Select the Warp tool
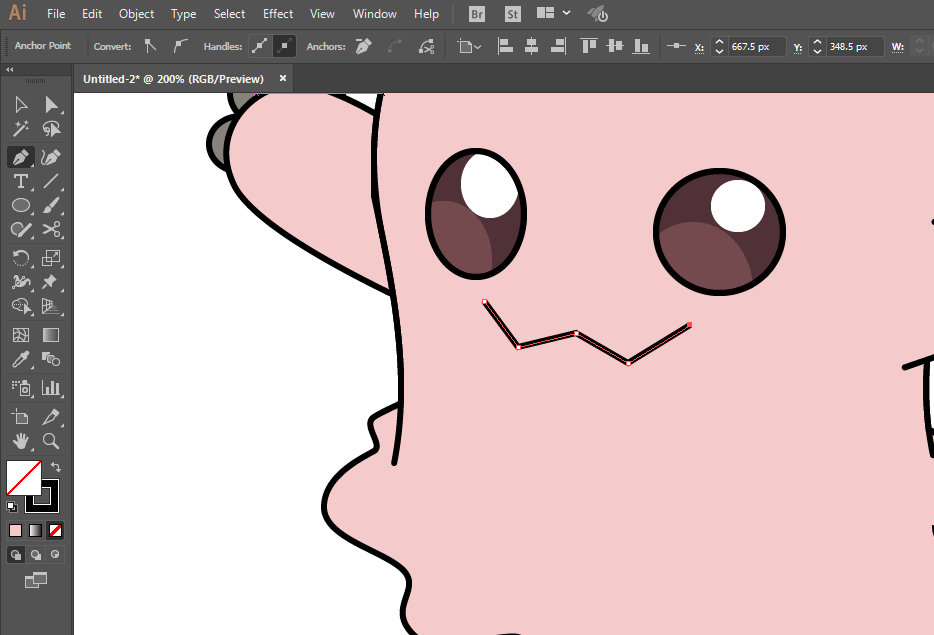Image resolution: width=934 pixels, height=635 pixels. 21,282
